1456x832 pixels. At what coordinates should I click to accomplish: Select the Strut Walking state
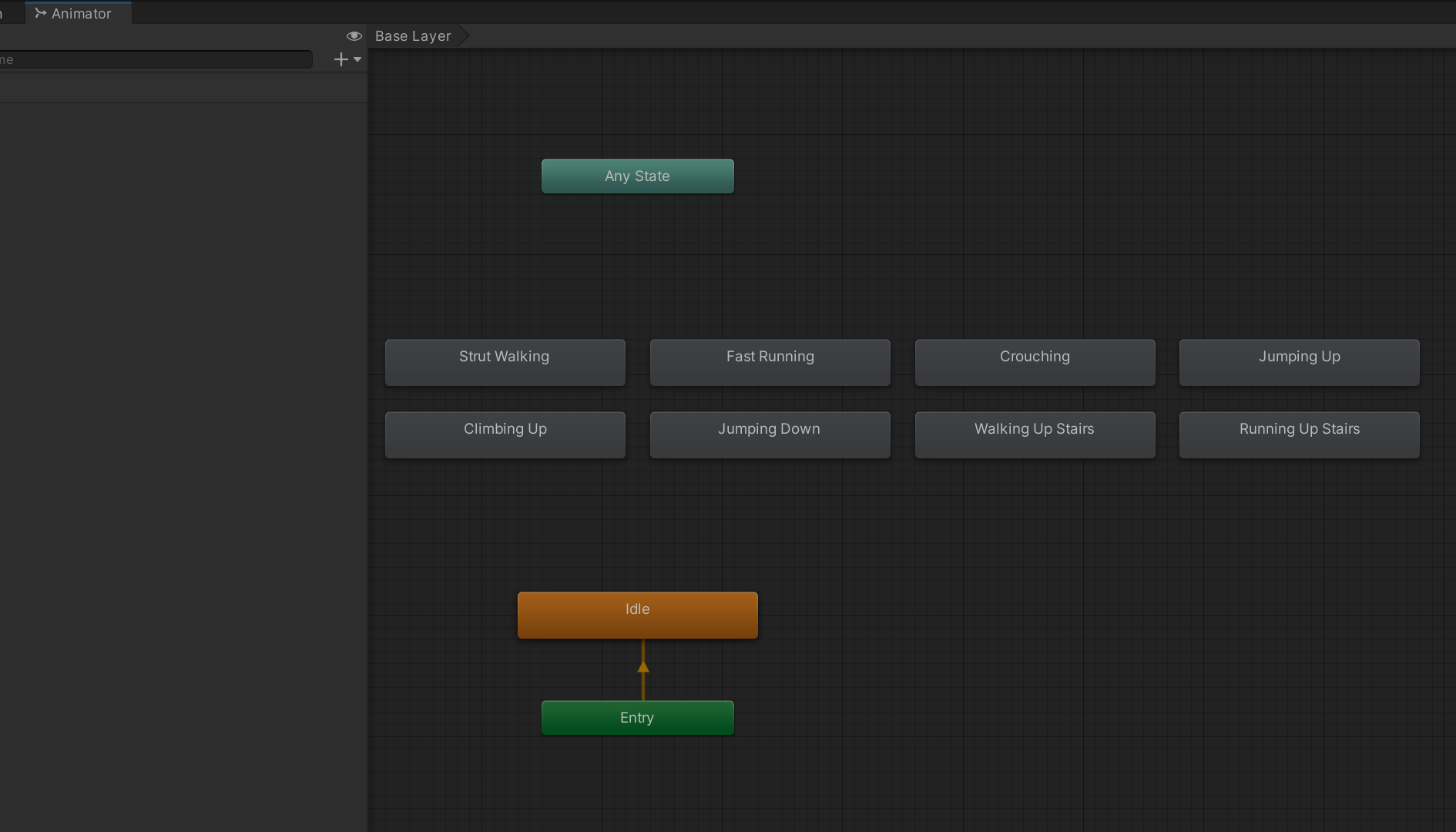coord(505,362)
